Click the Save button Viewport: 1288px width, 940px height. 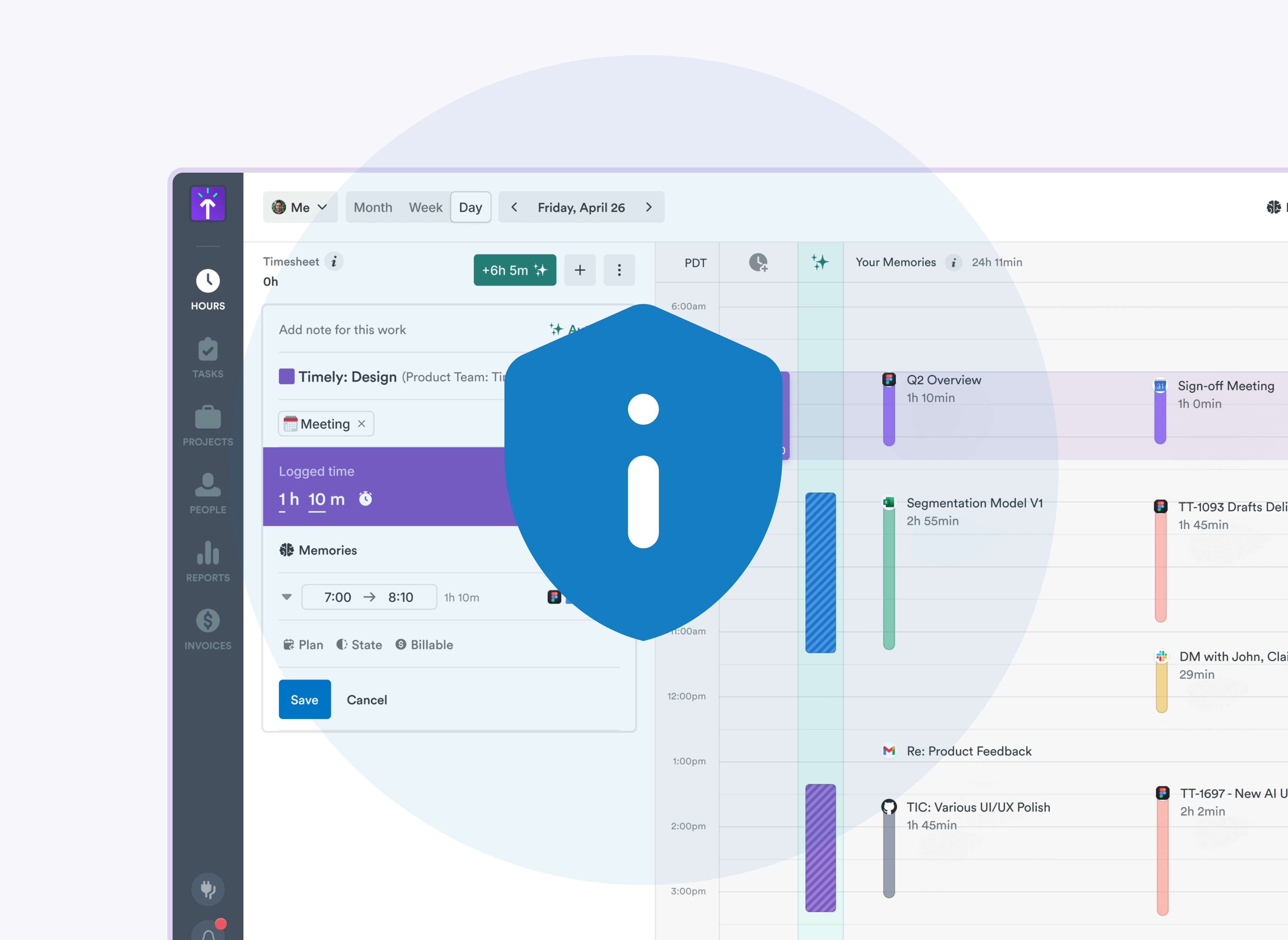pos(304,699)
